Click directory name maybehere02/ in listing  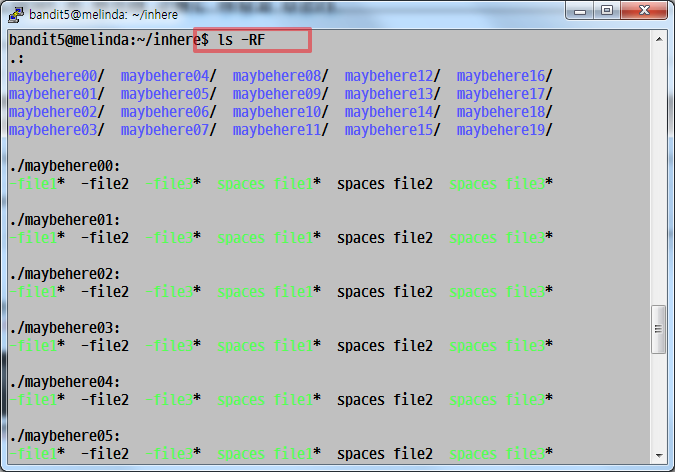coord(57,112)
